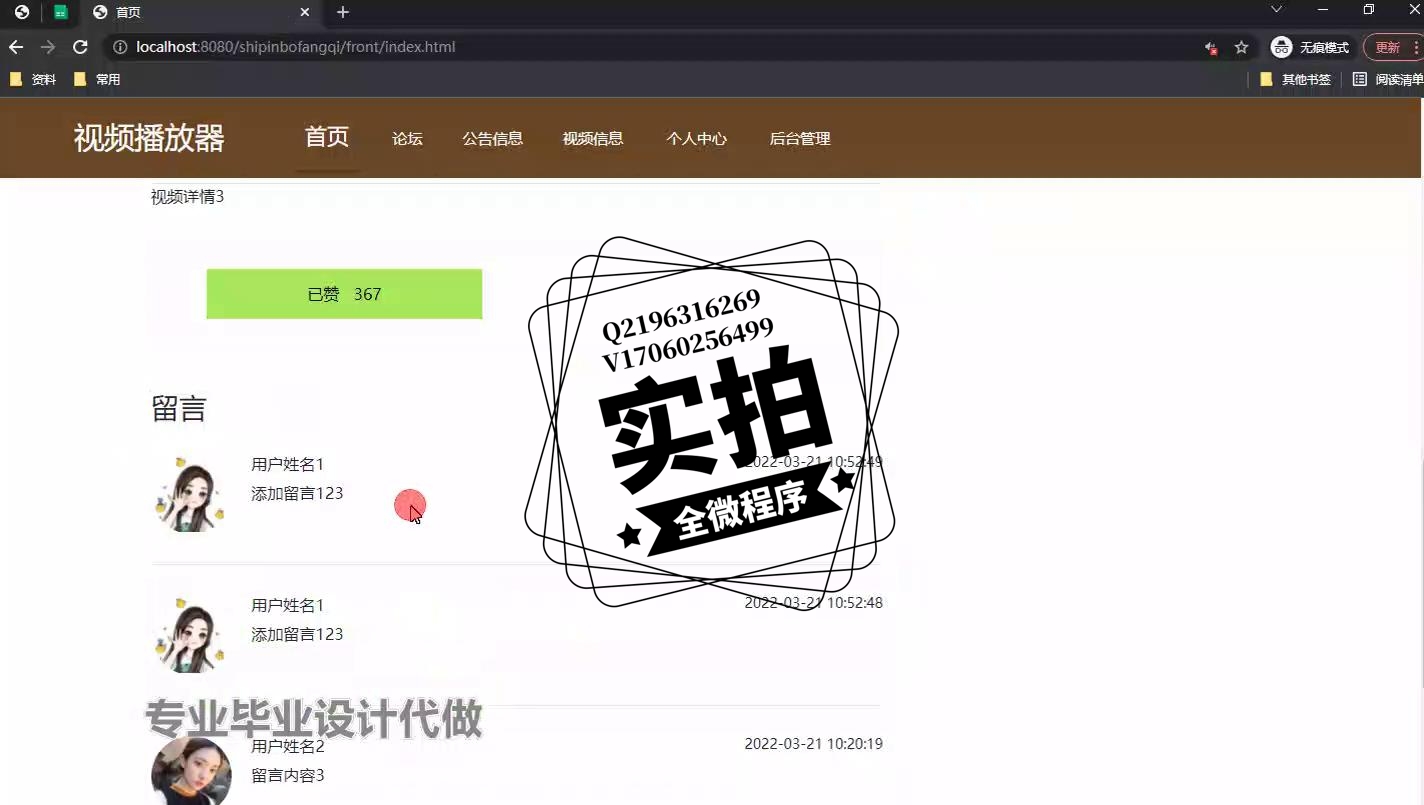The height and width of the screenshot is (805, 1424).
Task: Click the muted-audio icon in address bar
Action: click(x=1210, y=47)
